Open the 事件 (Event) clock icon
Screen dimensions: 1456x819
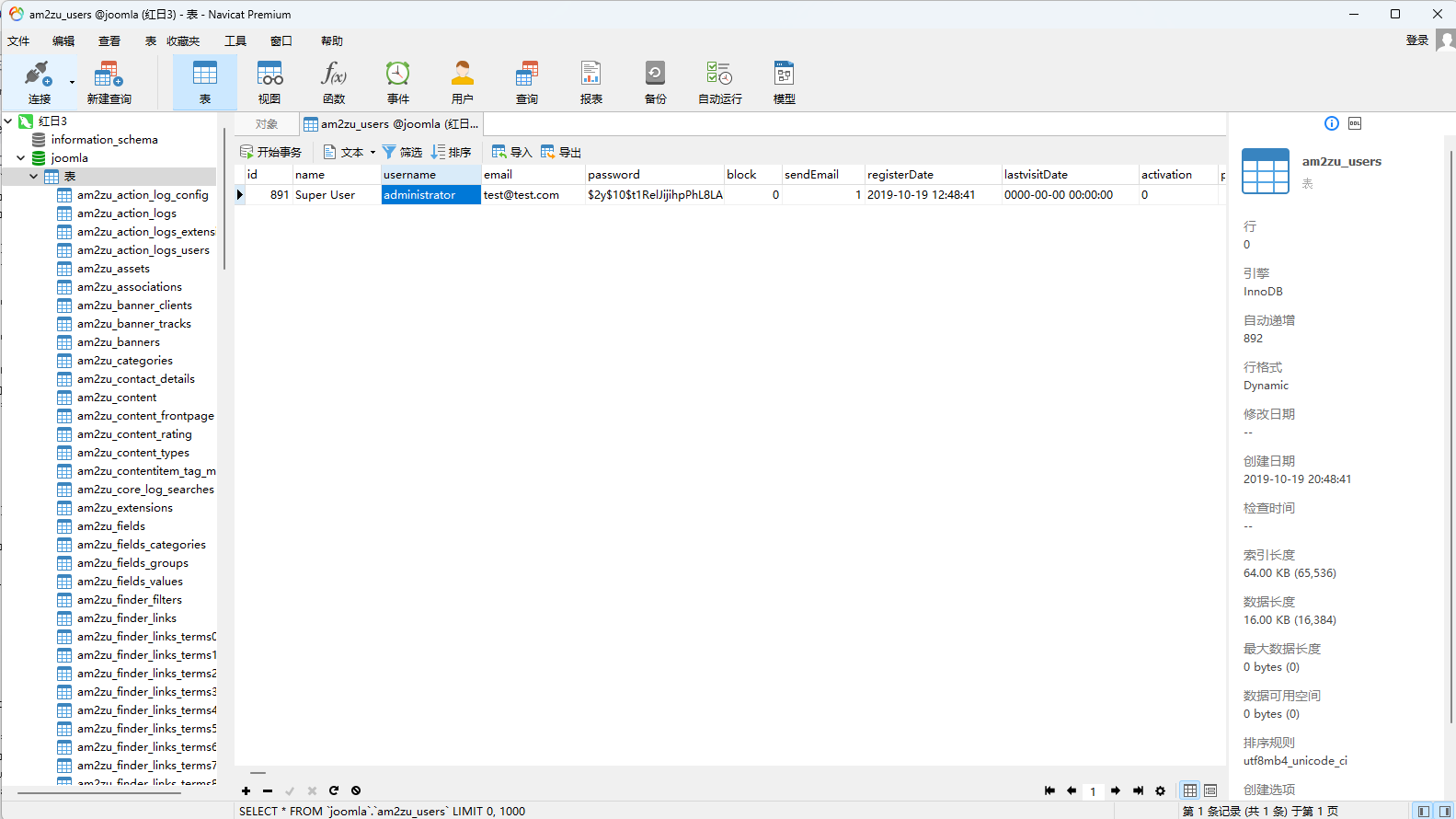[x=398, y=82]
